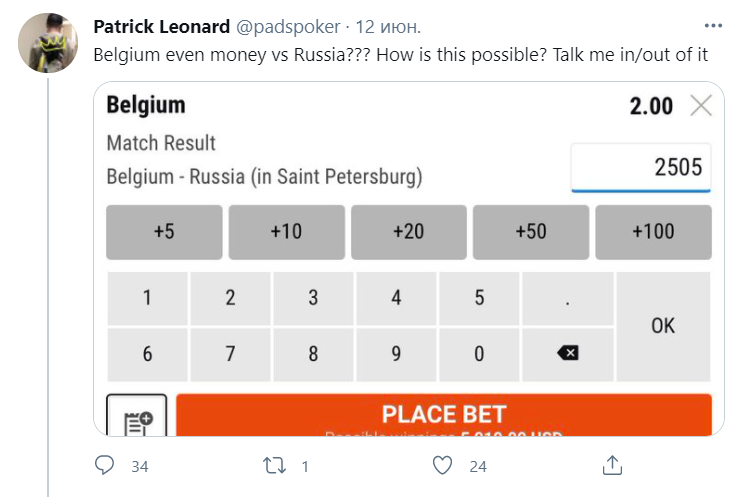The width and height of the screenshot is (742, 497).
Task: Add +20 to the stake
Action: coord(408,231)
